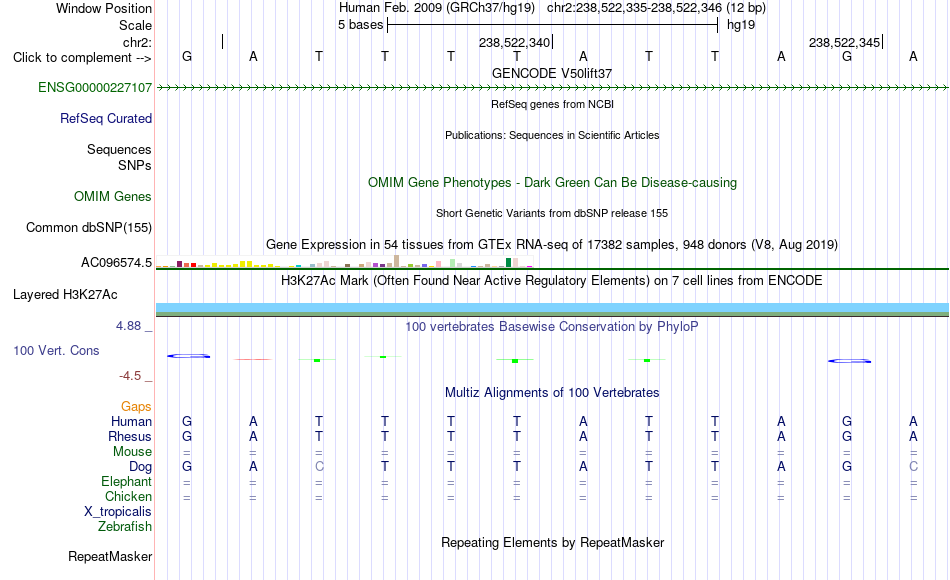Click the orange Gaps label

coord(136,406)
